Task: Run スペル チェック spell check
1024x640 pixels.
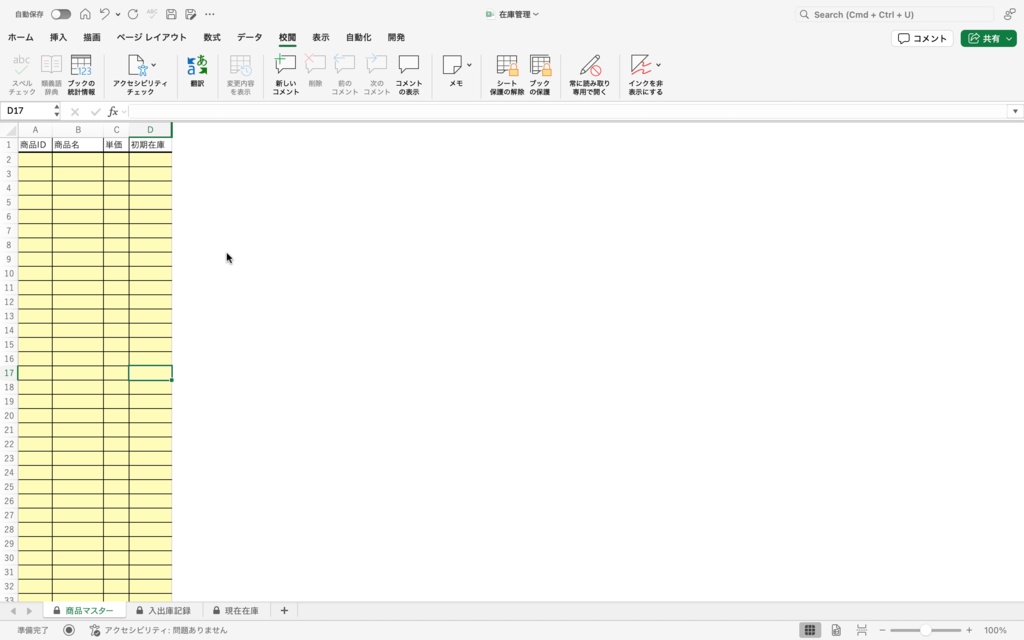Action: pyautogui.click(x=22, y=74)
